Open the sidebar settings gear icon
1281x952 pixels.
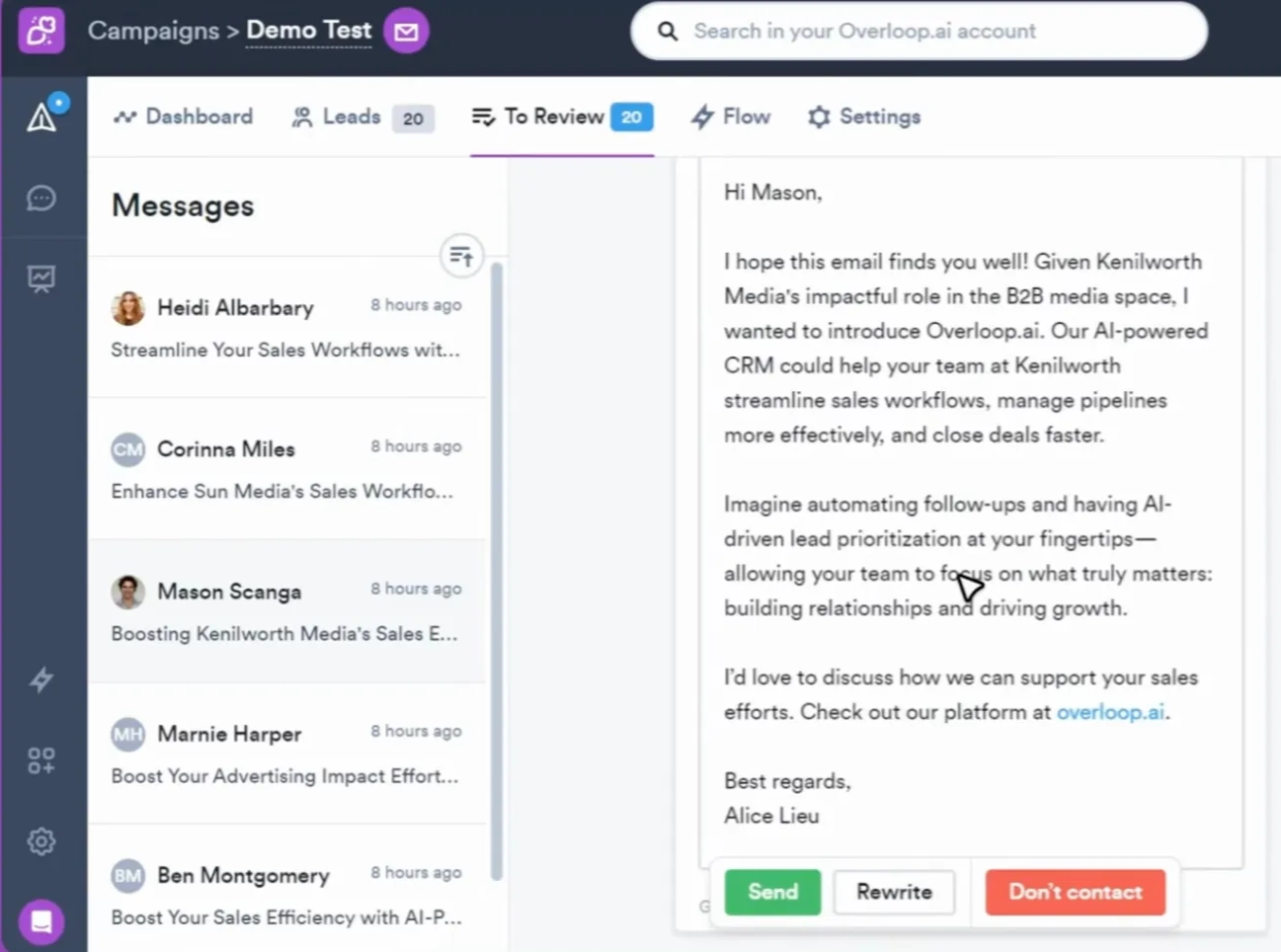tap(41, 841)
